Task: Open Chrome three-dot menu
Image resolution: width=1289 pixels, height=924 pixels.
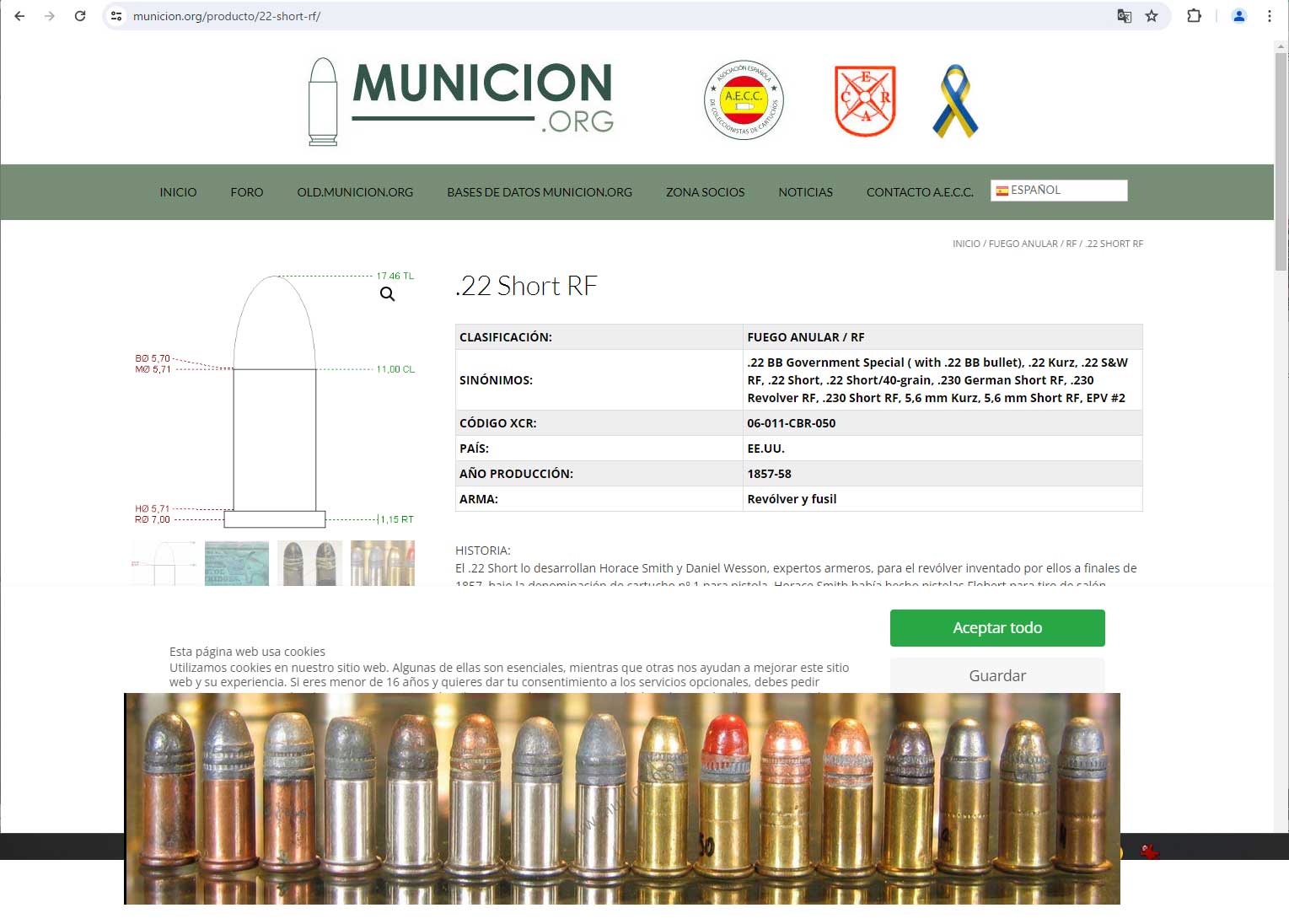Action: [1269, 16]
